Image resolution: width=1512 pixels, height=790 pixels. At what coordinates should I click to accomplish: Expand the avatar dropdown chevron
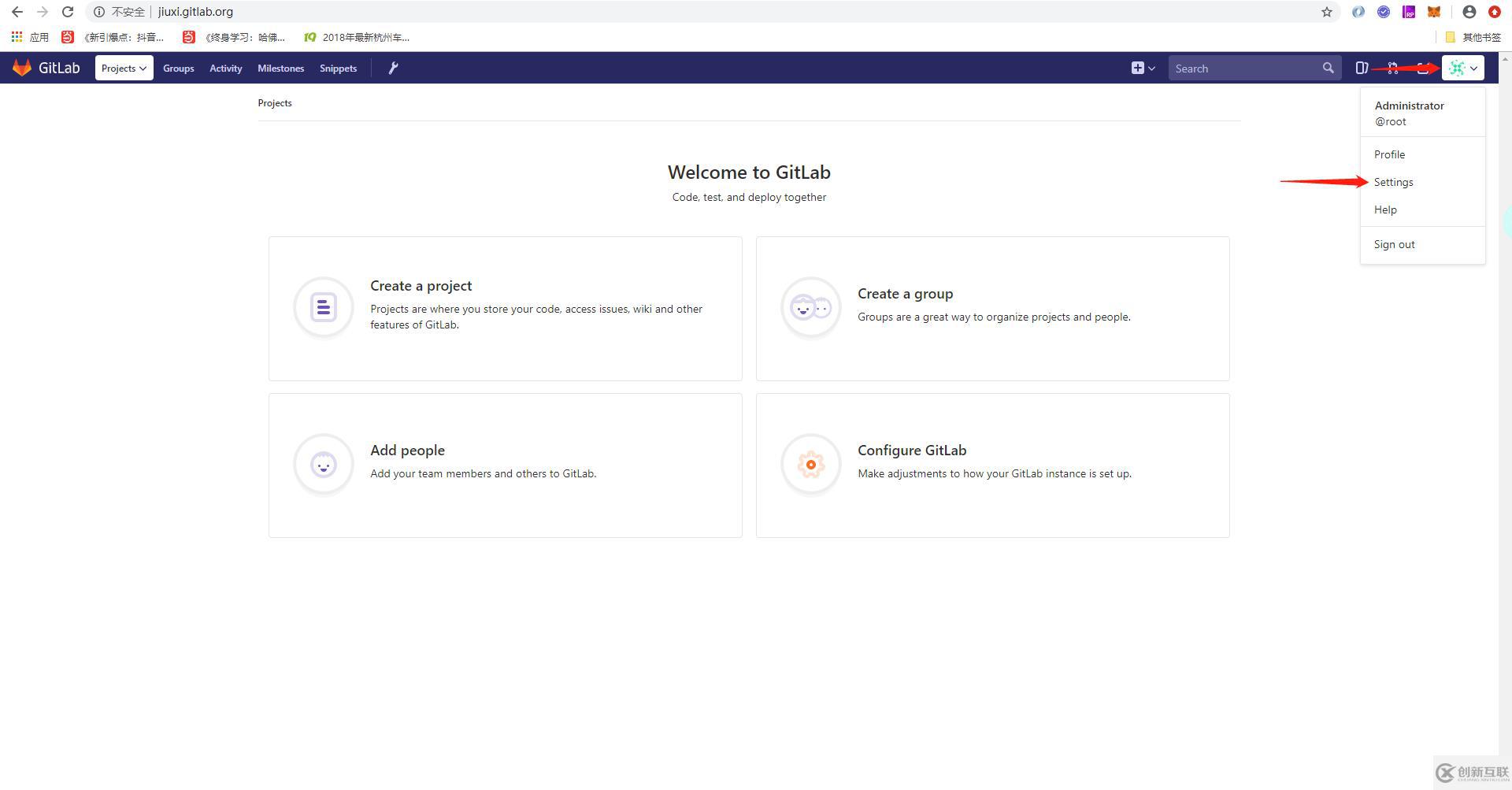pos(1472,69)
